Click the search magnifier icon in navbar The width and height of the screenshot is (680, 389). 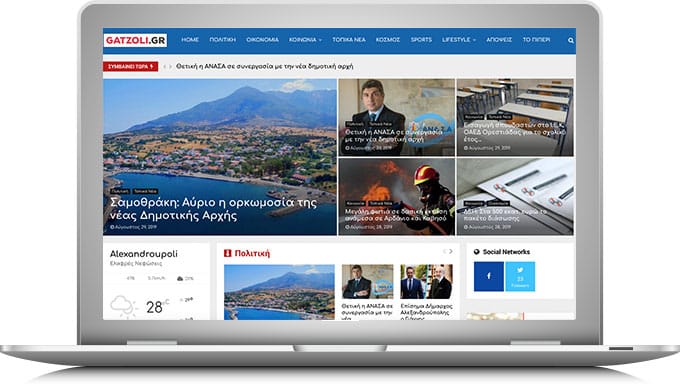(x=571, y=40)
